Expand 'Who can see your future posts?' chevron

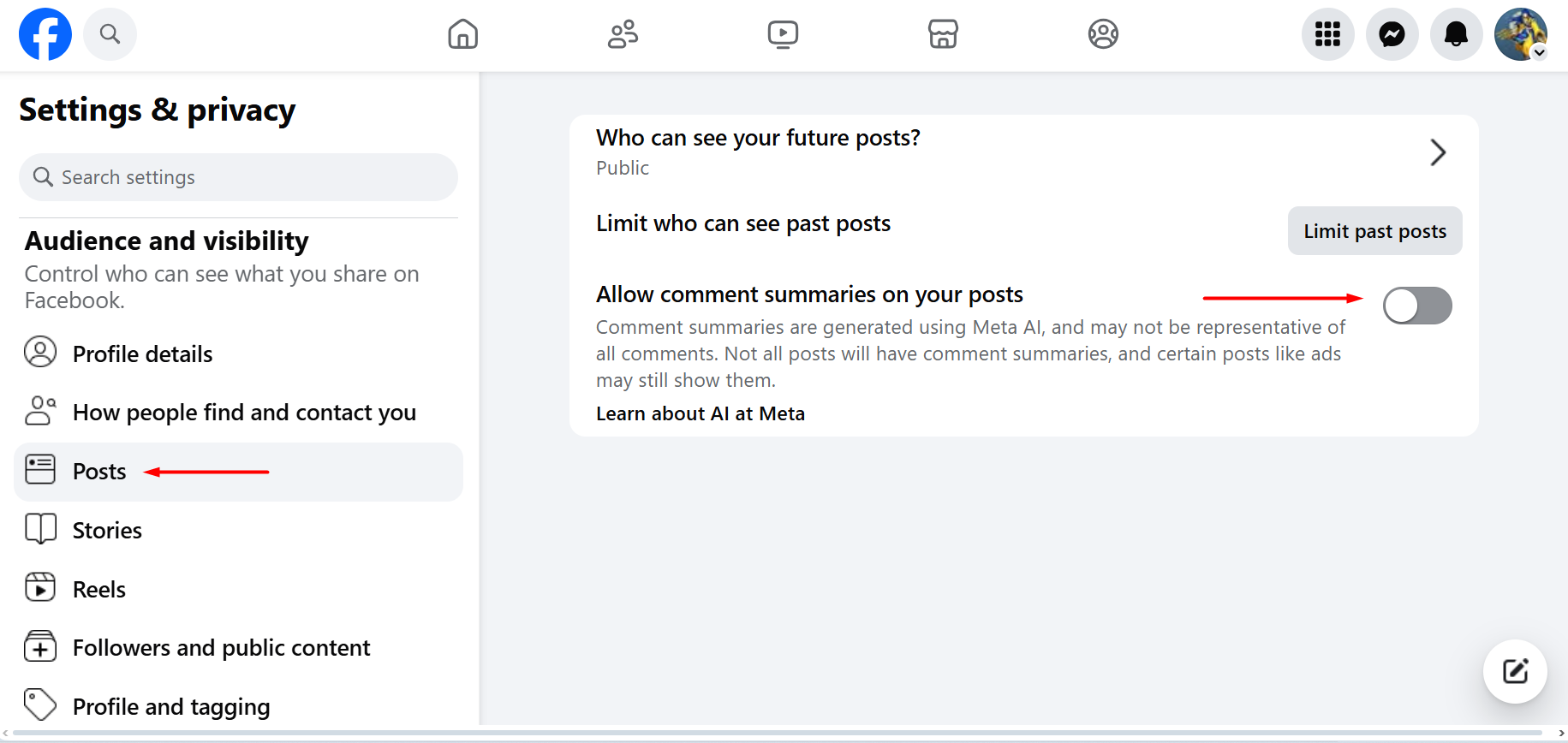(x=1438, y=152)
